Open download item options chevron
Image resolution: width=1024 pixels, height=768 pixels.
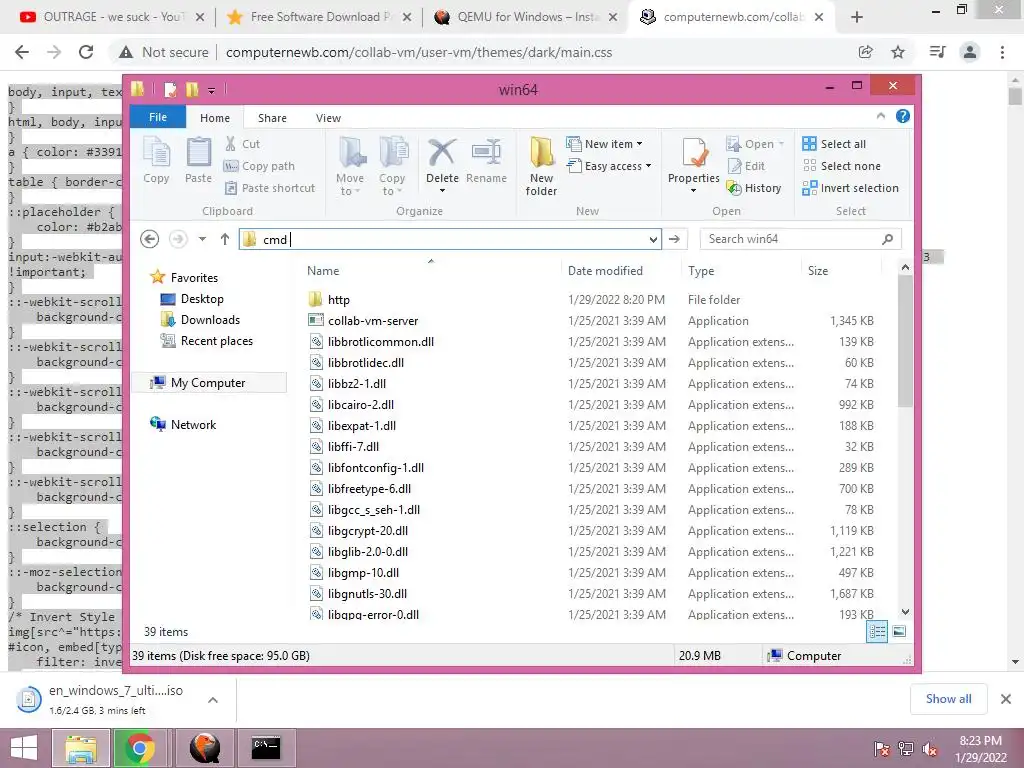pyautogui.click(x=213, y=700)
